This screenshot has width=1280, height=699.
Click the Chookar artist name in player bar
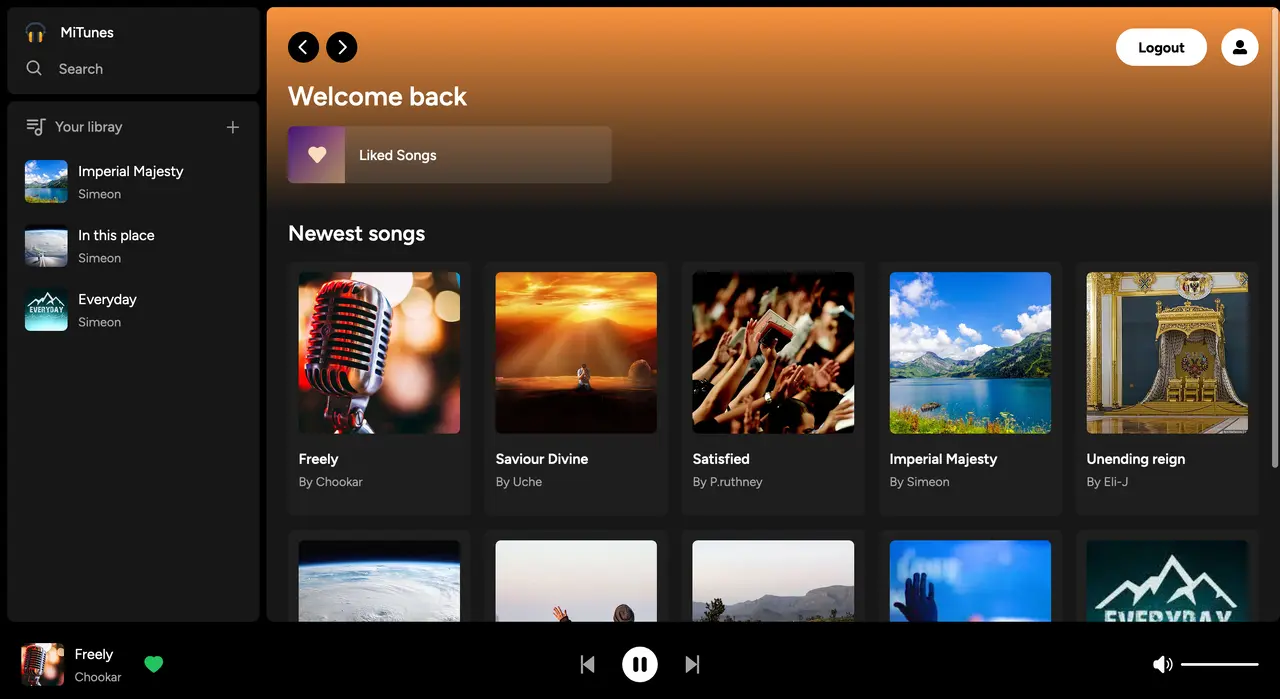(x=98, y=677)
